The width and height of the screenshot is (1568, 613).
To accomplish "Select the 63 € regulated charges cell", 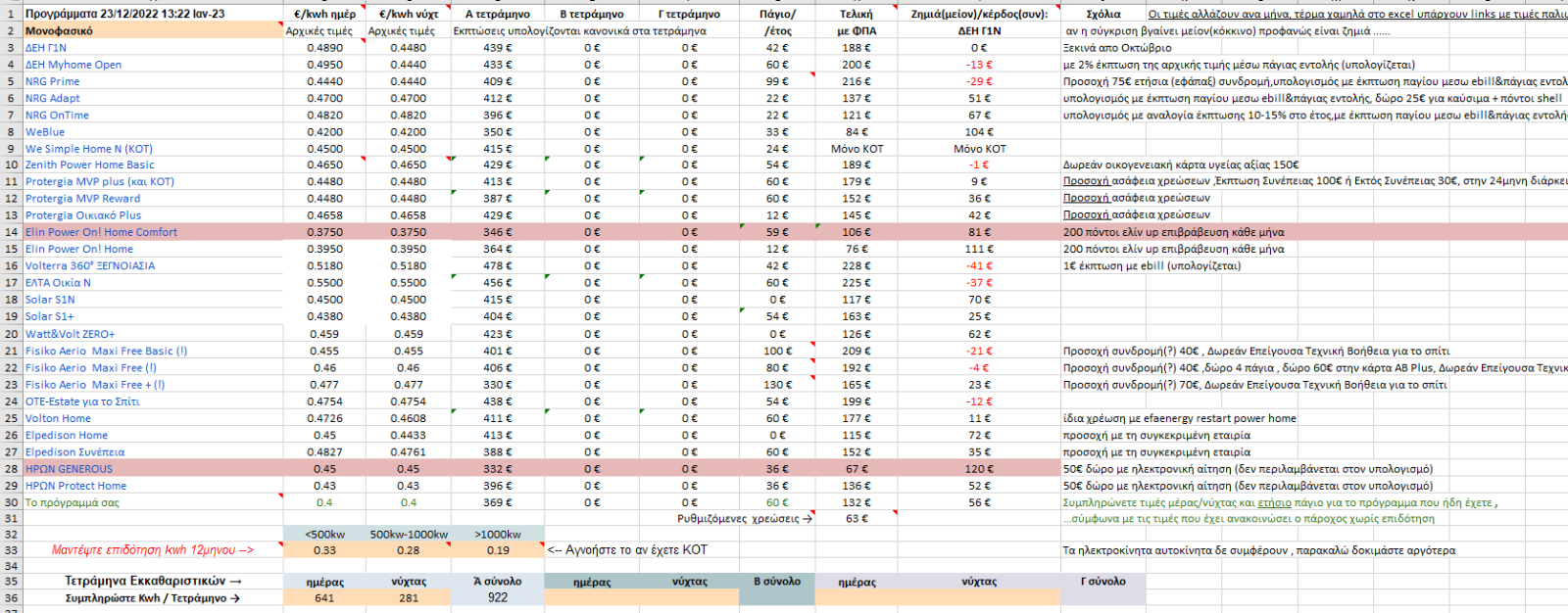I will coord(856,518).
